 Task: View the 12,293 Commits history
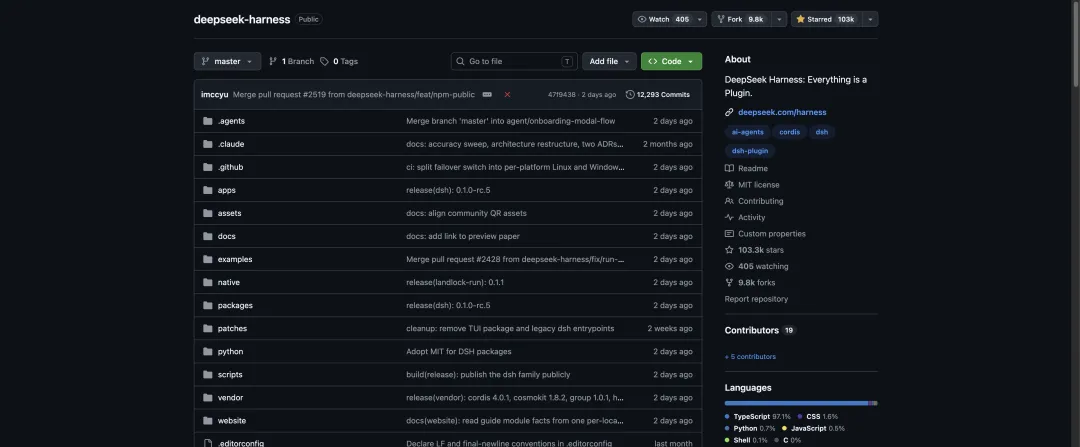(658, 94)
